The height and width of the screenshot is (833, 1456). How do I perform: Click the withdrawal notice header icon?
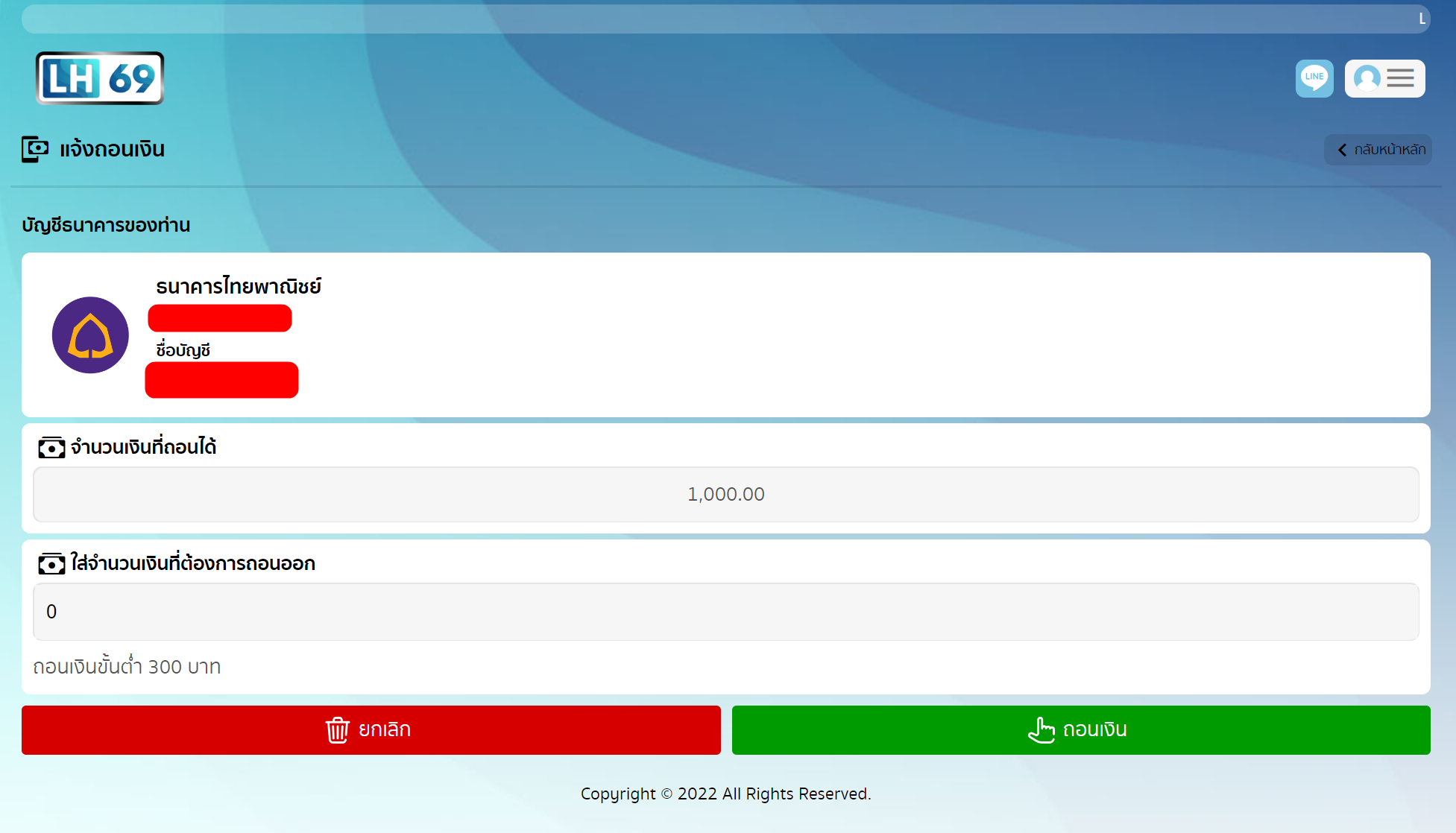(35, 149)
